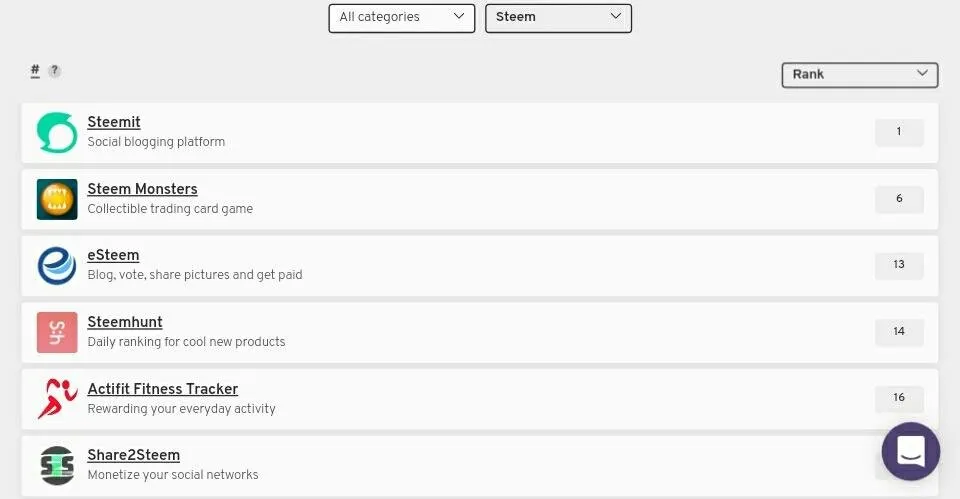Image resolution: width=960 pixels, height=499 pixels.
Task: Click 'Daily ranking for cool new products'
Action: [186, 342]
